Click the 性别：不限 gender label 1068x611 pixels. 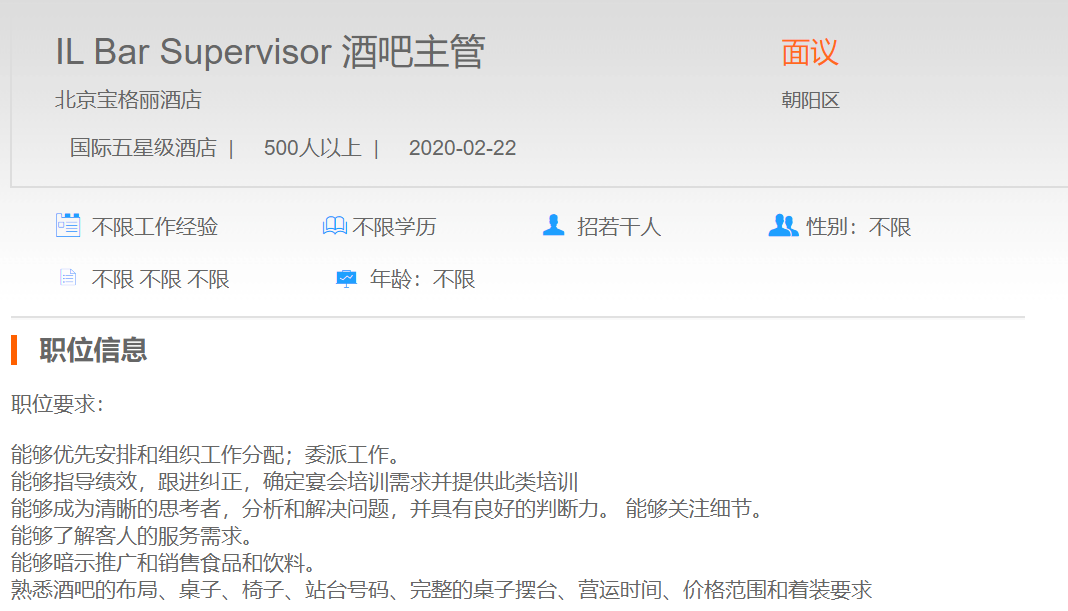[x=859, y=227]
